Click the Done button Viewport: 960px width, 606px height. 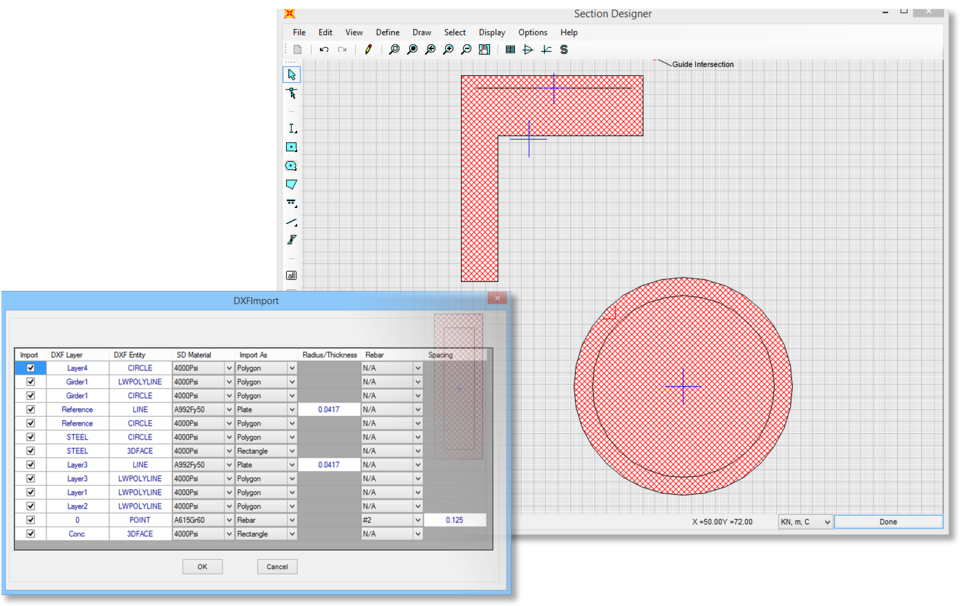click(888, 522)
